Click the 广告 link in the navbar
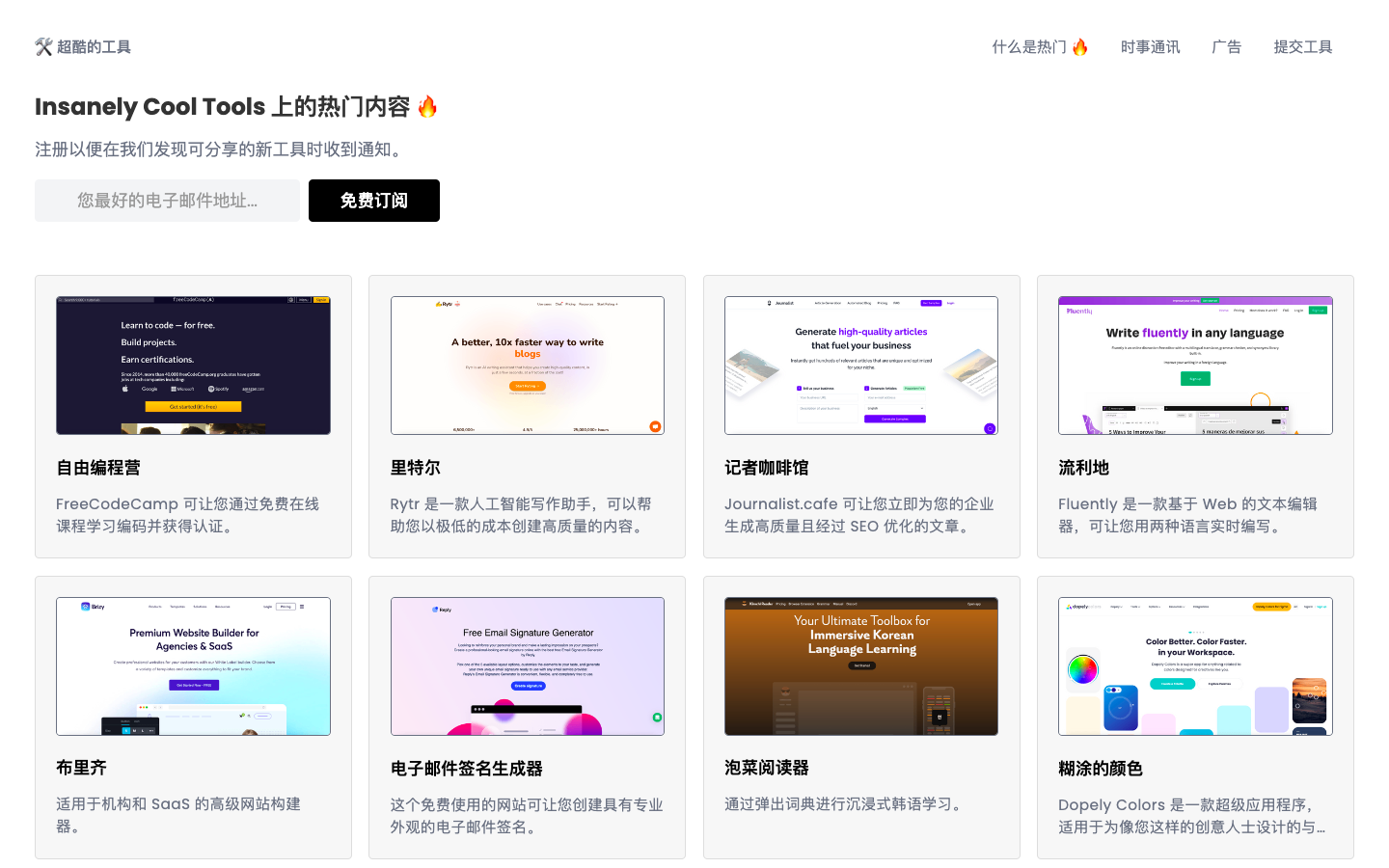 point(1226,46)
